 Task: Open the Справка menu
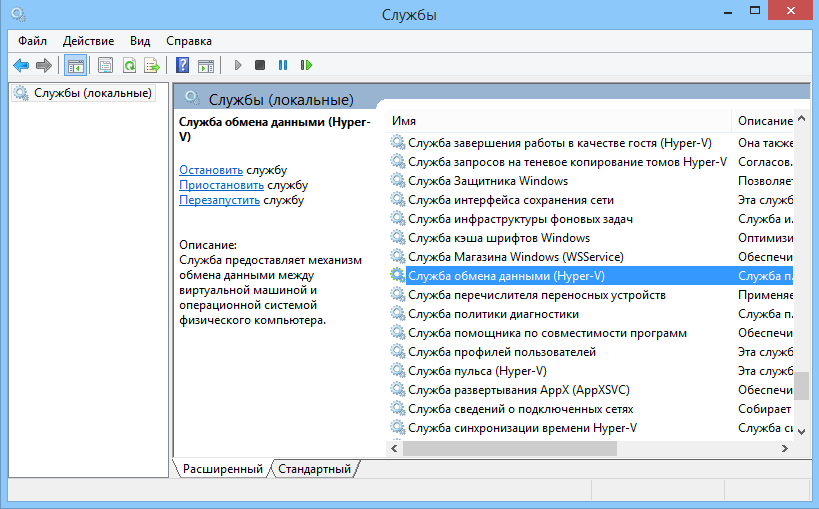point(188,41)
